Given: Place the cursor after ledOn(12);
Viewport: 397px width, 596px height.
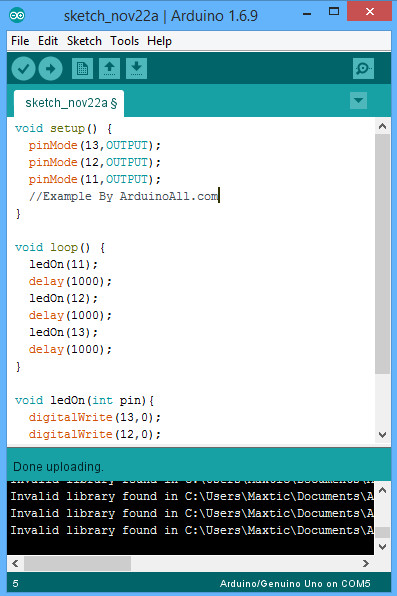Looking at the screenshot, I should coord(98,298).
